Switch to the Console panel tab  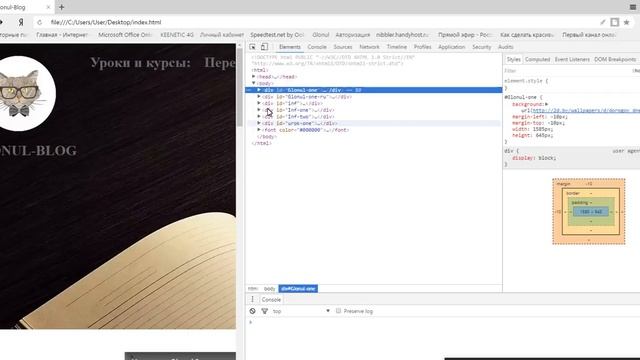click(x=317, y=47)
